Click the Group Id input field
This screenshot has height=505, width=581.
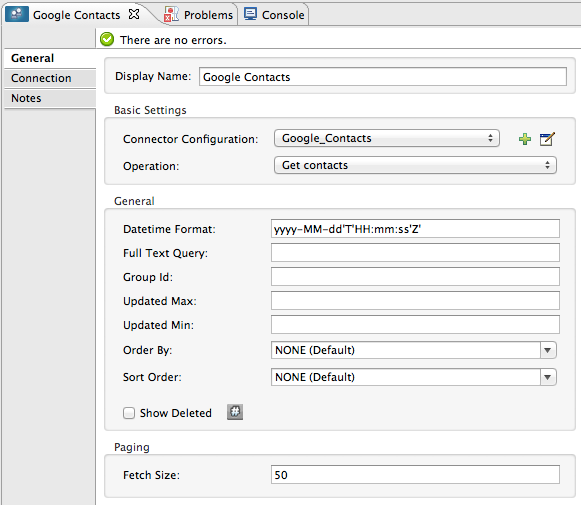pos(415,277)
